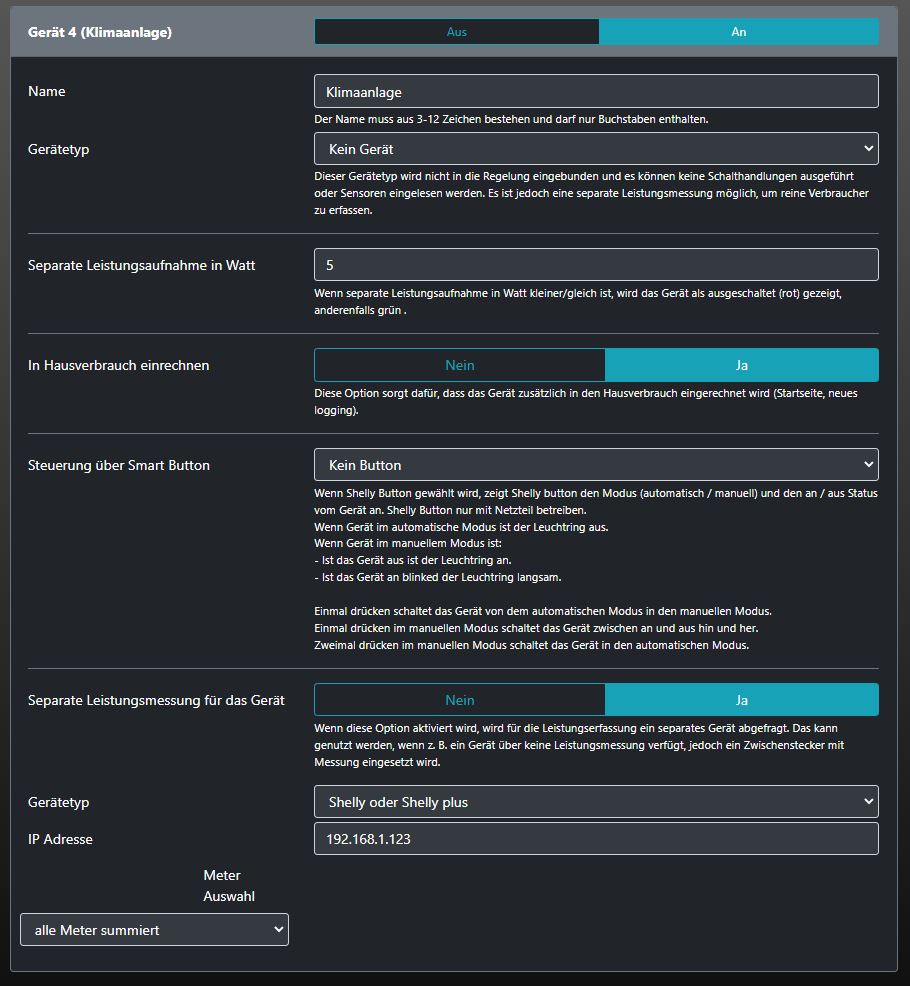Select Ja for In Hausverbrauch einrechnen
Viewport: 910px width, 986px height.
coord(742,365)
